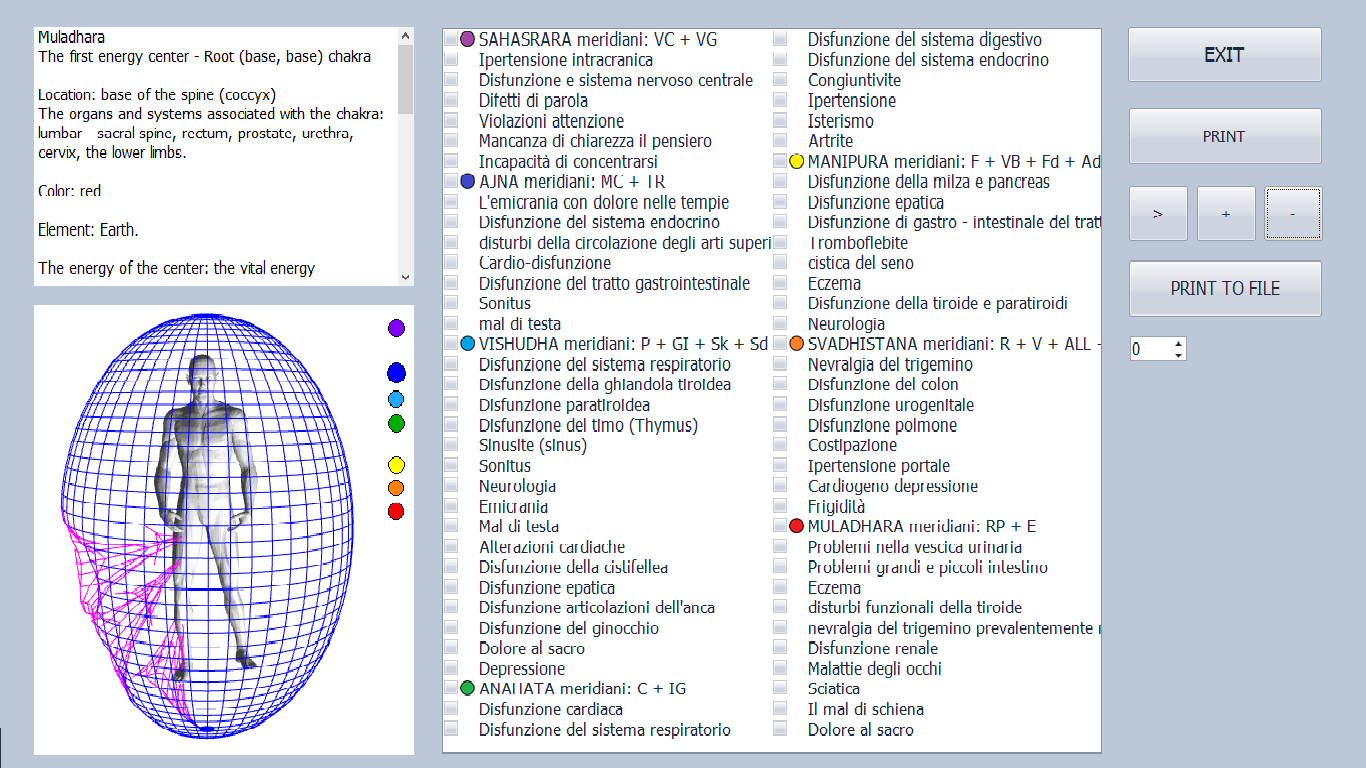
Task: Click the EXIT button
Action: click(x=1225, y=55)
